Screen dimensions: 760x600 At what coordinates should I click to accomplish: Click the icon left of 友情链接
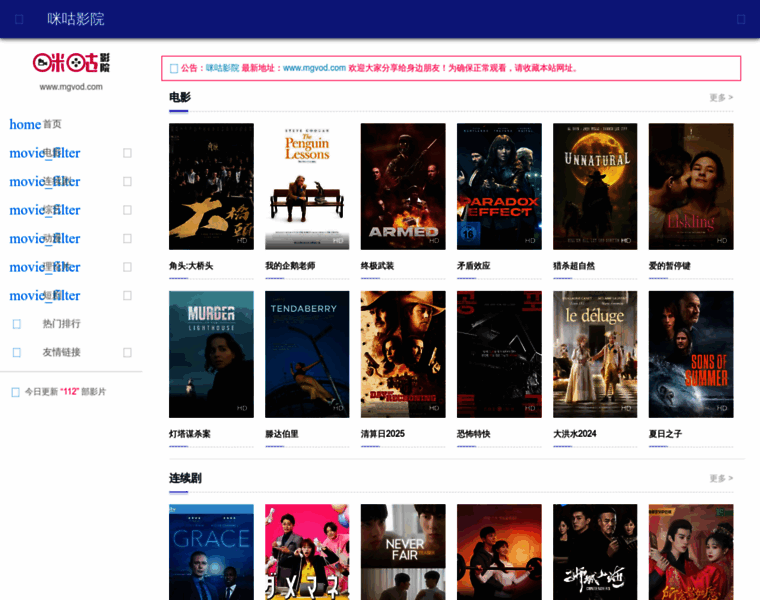click(17, 352)
